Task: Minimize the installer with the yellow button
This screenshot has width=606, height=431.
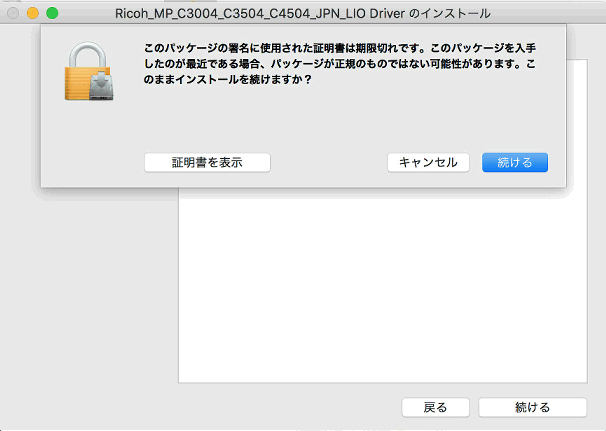Action: pos(32,13)
